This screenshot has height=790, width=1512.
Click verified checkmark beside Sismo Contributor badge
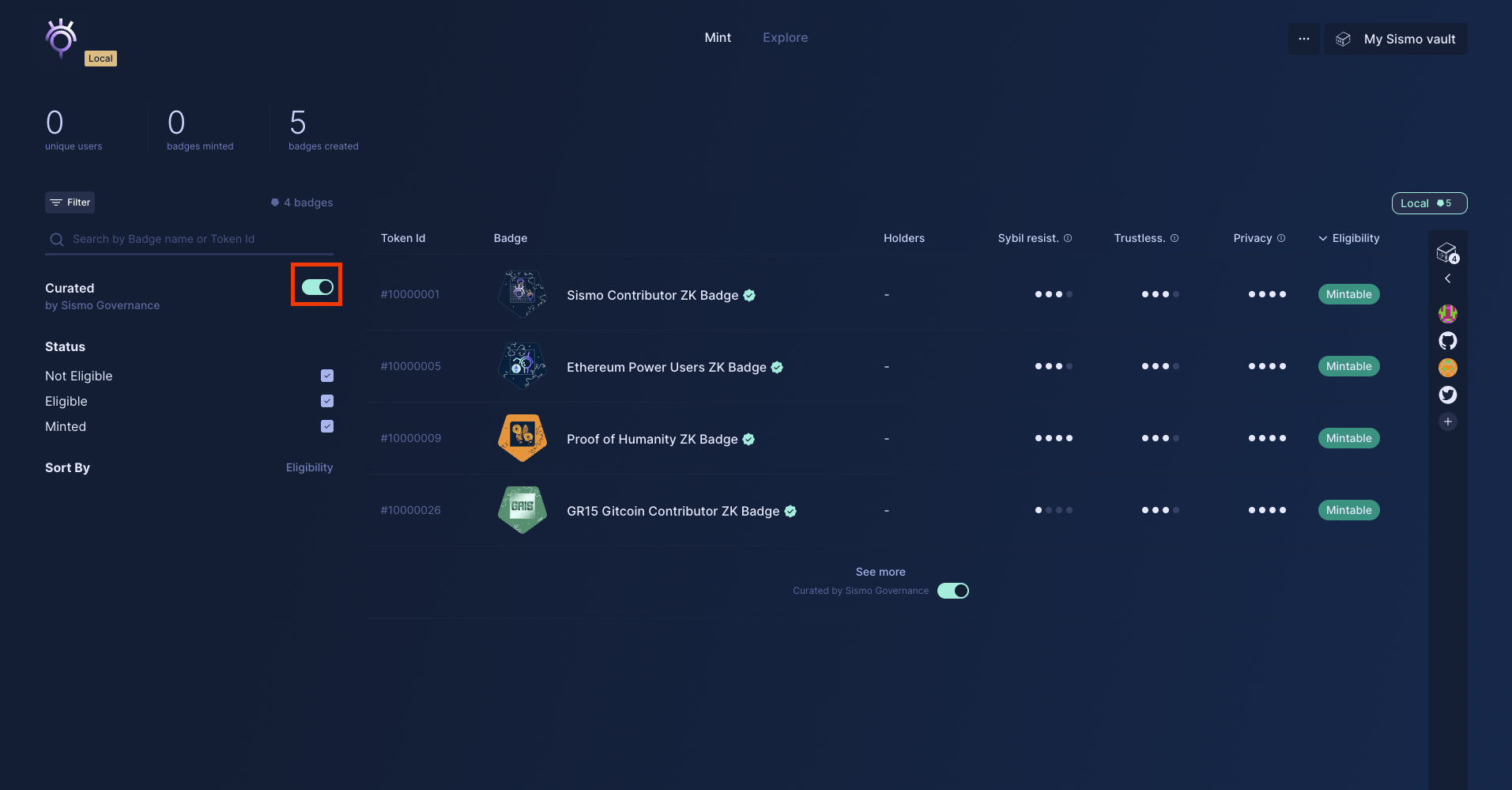(x=749, y=295)
